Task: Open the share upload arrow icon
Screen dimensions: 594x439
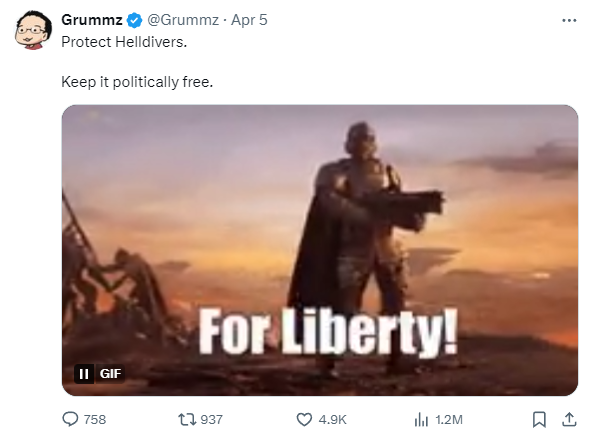Action: 569,419
